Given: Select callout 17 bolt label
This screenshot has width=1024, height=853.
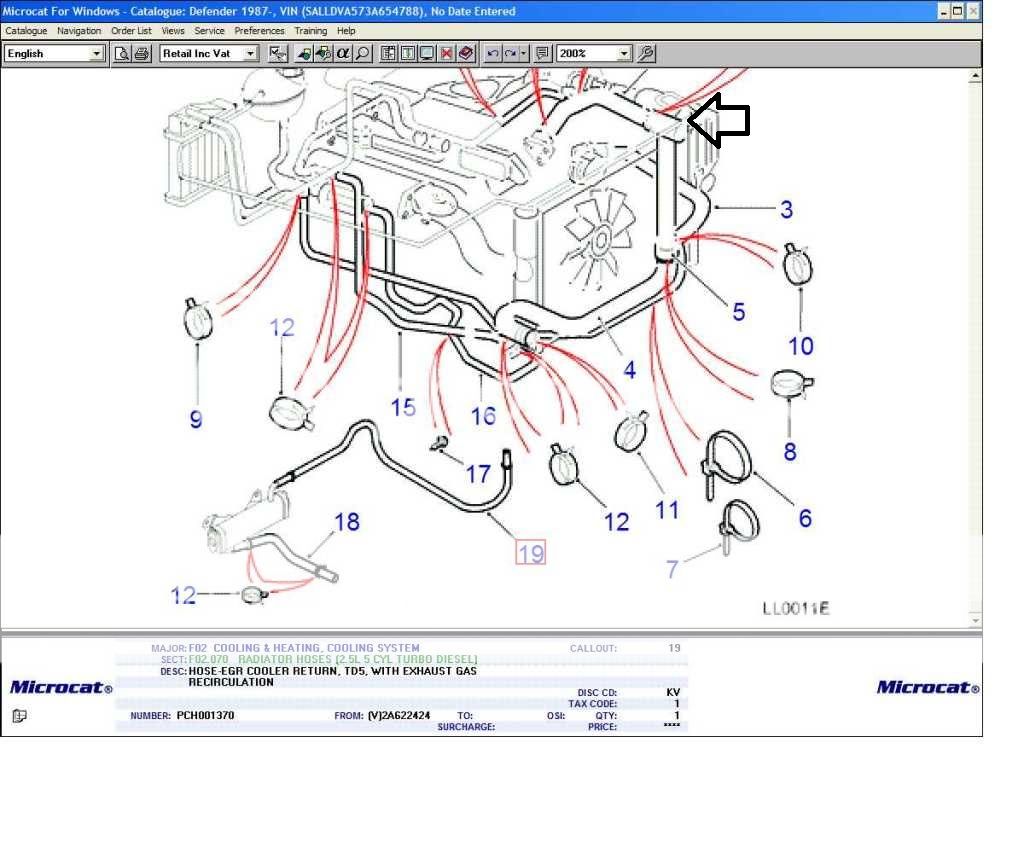Looking at the screenshot, I should point(477,474).
